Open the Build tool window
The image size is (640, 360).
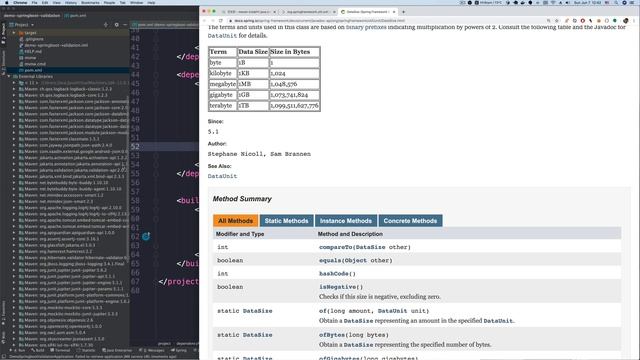[x=38, y=350]
